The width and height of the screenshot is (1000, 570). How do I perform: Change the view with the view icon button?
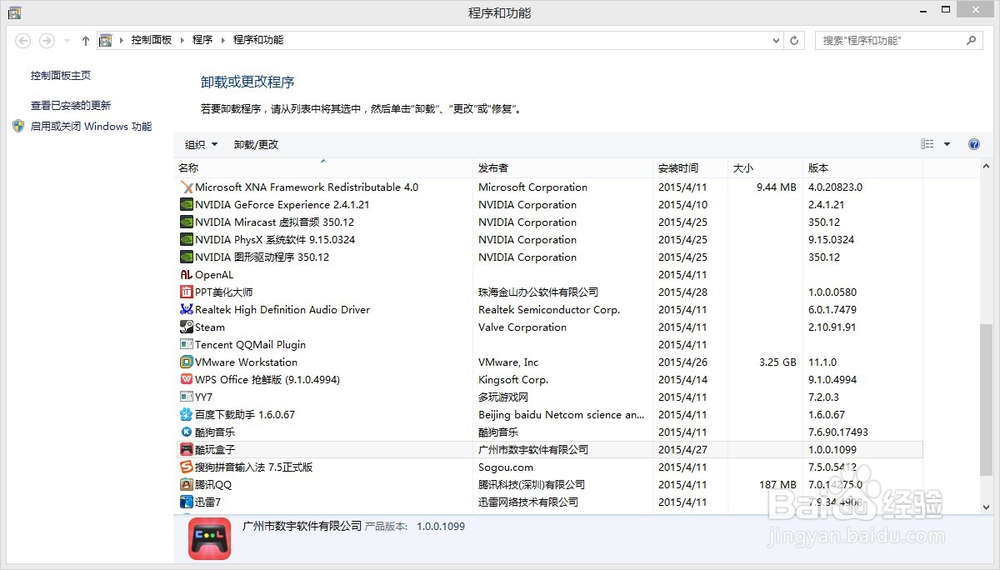[927, 144]
